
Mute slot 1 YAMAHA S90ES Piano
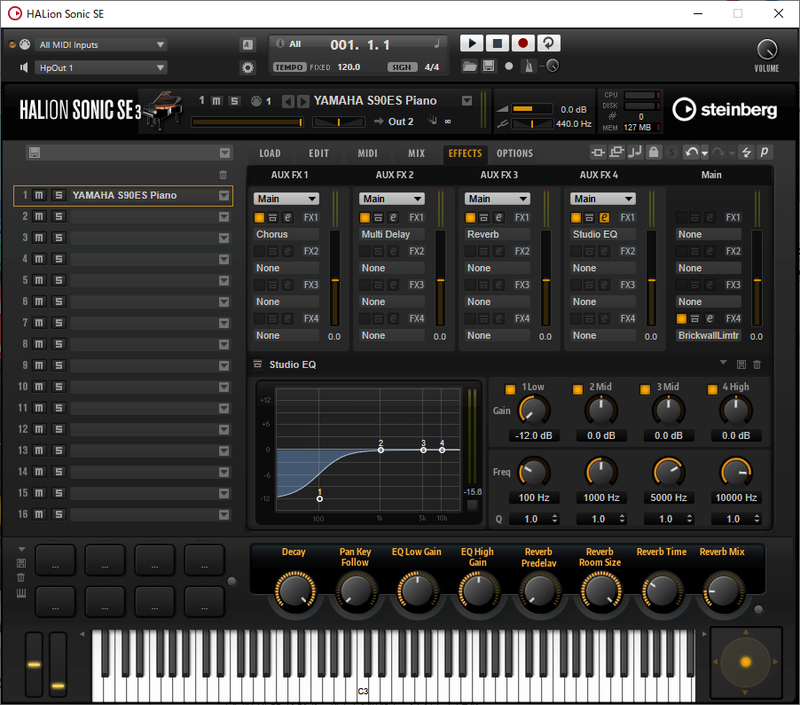coord(39,195)
